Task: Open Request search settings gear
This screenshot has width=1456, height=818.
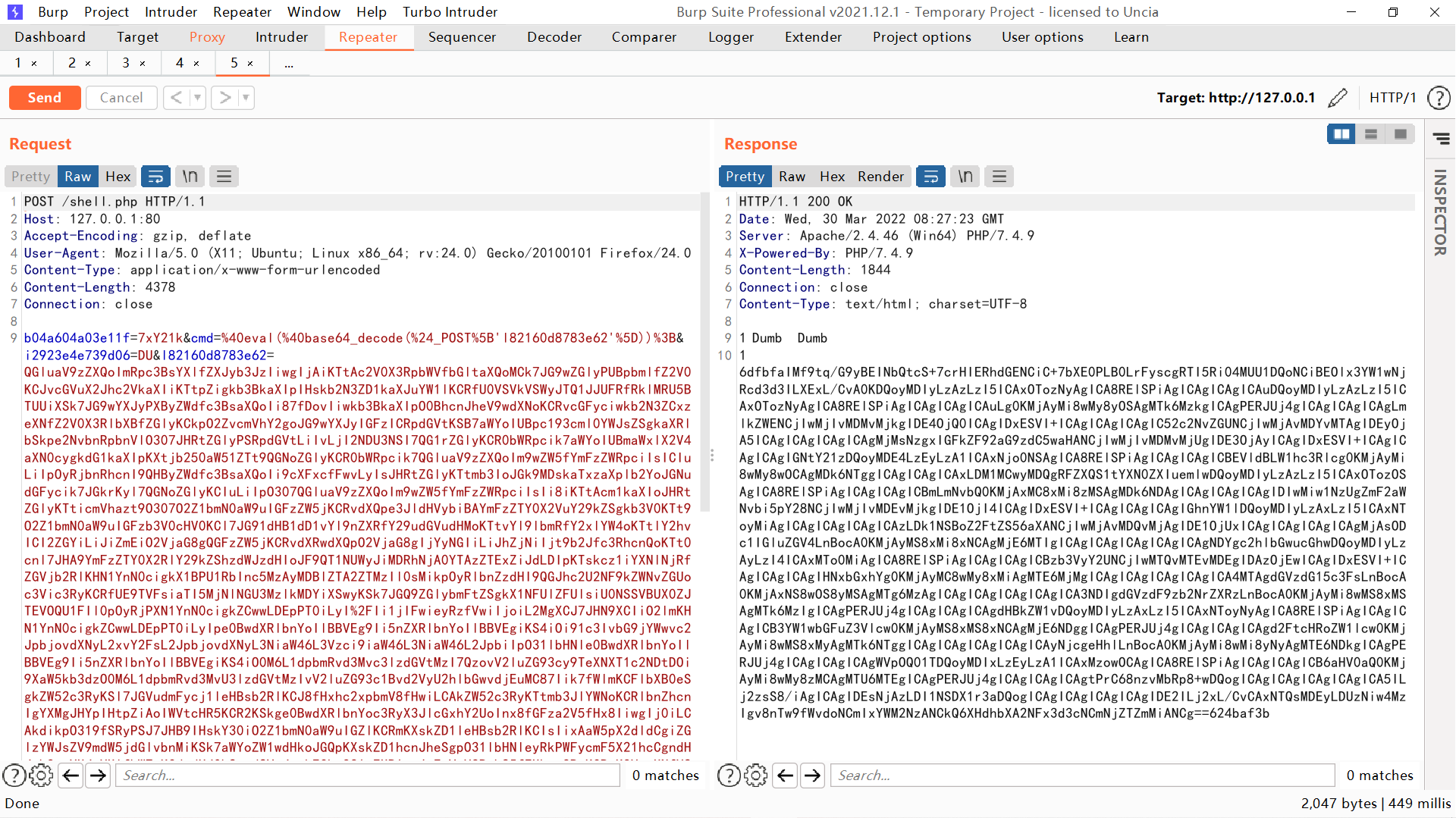Action: pos(41,776)
